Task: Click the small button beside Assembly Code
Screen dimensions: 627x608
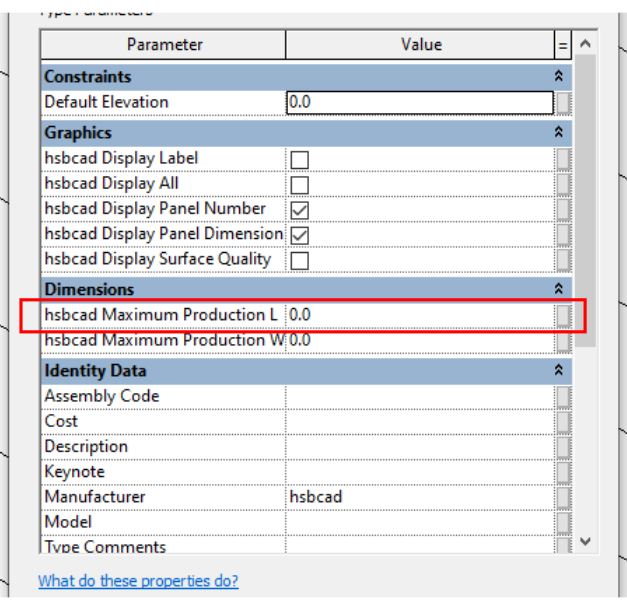Action: [564, 396]
